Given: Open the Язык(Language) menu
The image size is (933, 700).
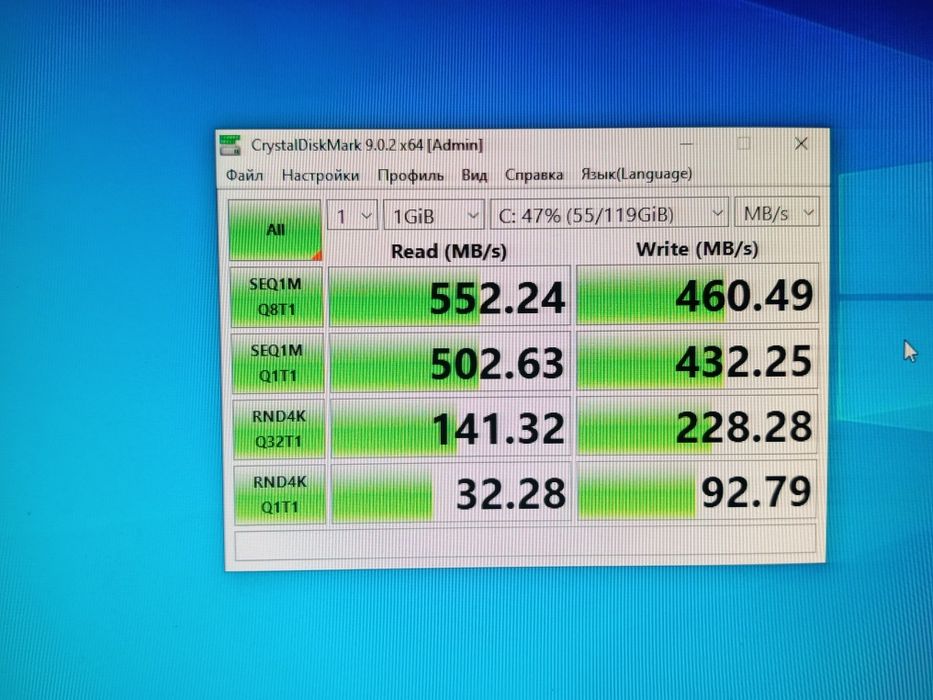Looking at the screenshot, I should (636, 174).
